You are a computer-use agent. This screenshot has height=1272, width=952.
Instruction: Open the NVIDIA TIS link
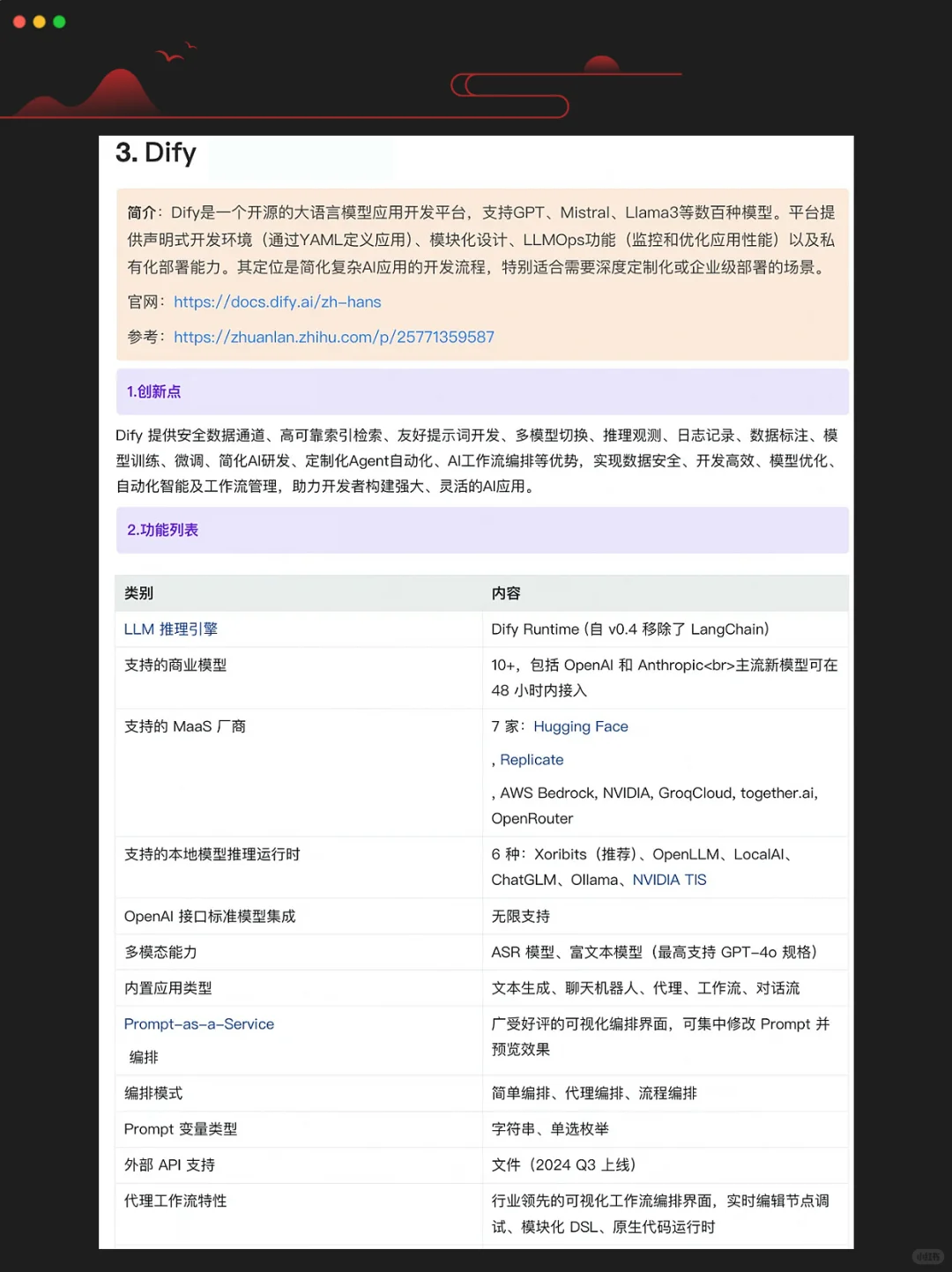tap(669, 880)
